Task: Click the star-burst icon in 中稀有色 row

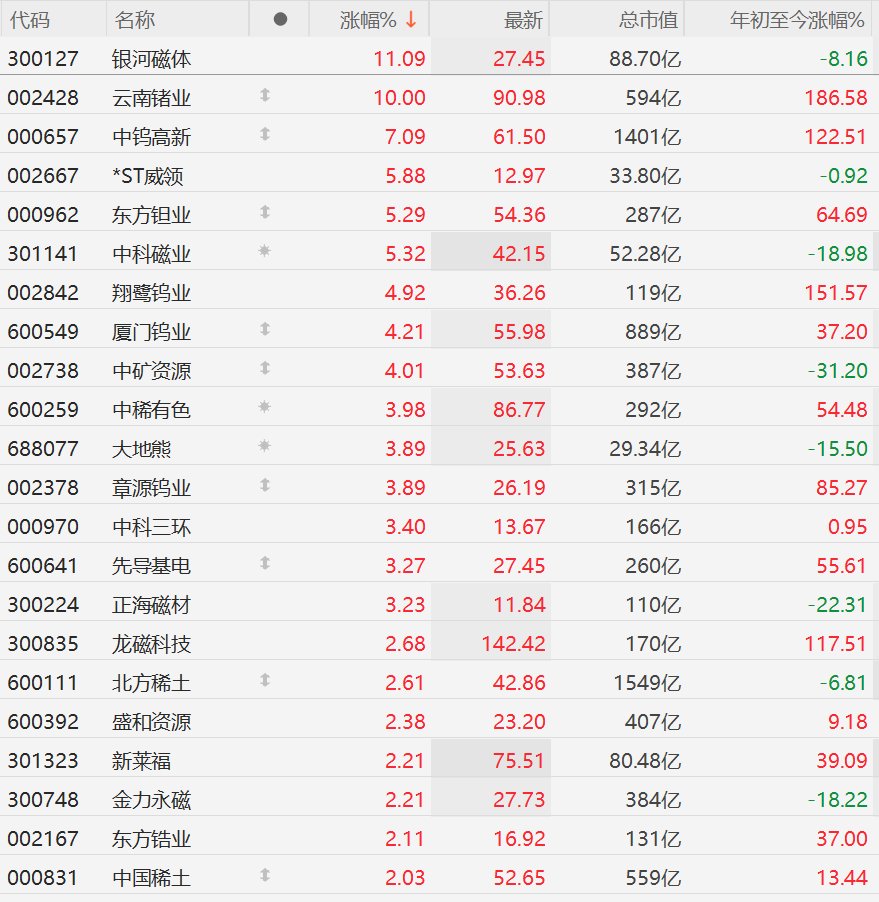Action: click(x=265, y=407)
